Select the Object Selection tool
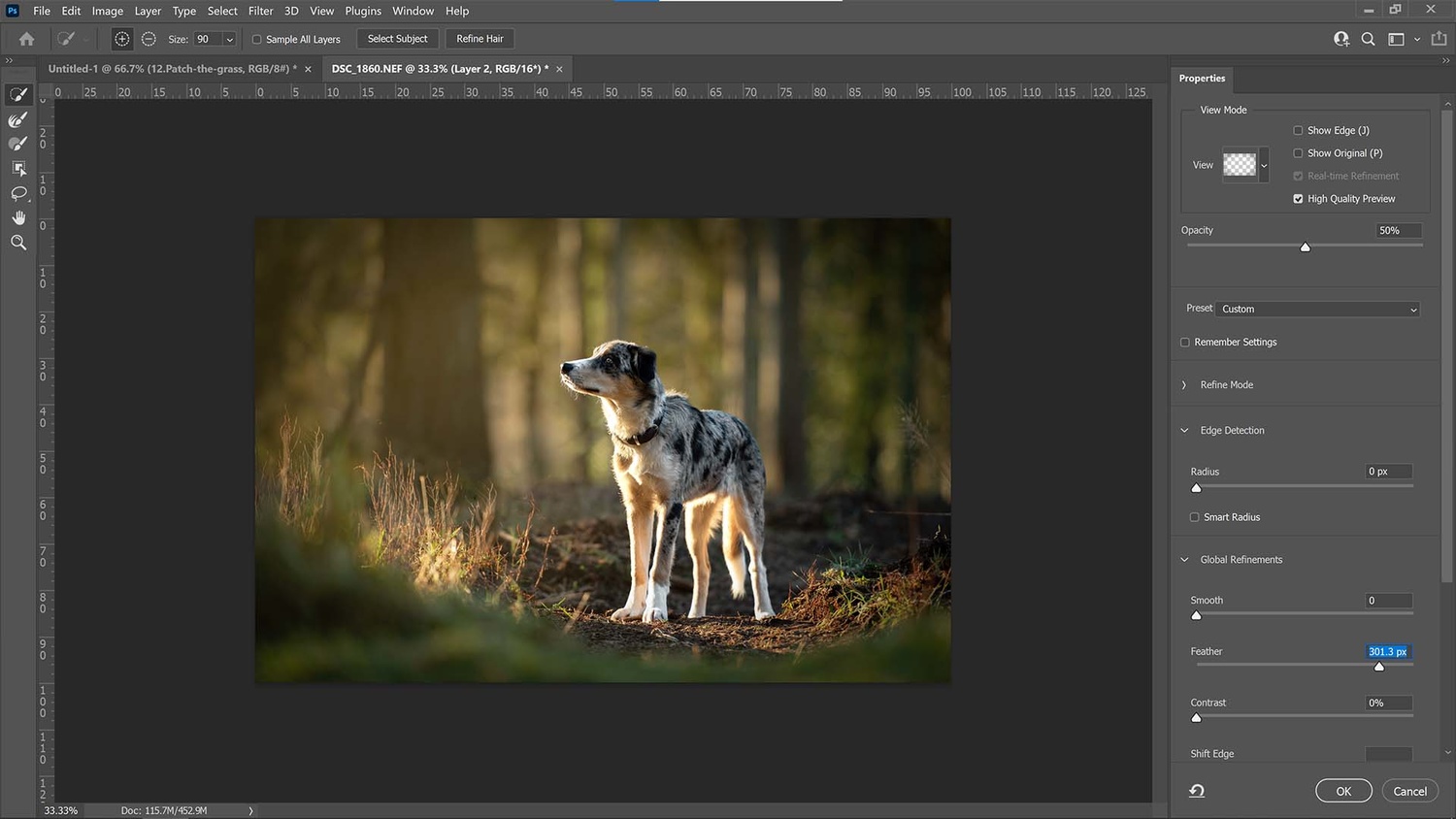Viewport: 1456px width, 819px height. 17,168
